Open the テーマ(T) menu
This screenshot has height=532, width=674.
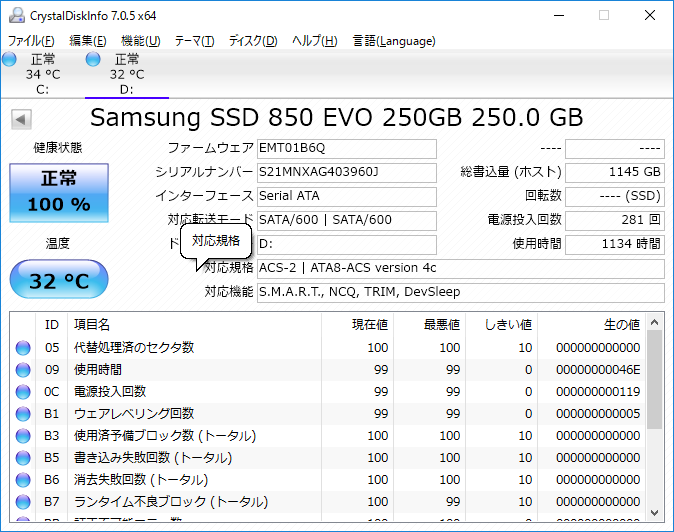pos(194,41)
